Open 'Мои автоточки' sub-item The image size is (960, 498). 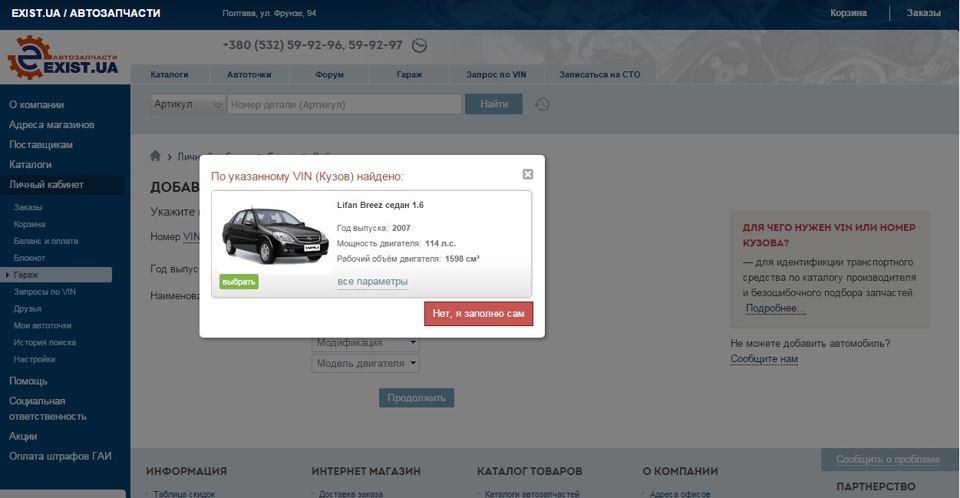(42, 325)
